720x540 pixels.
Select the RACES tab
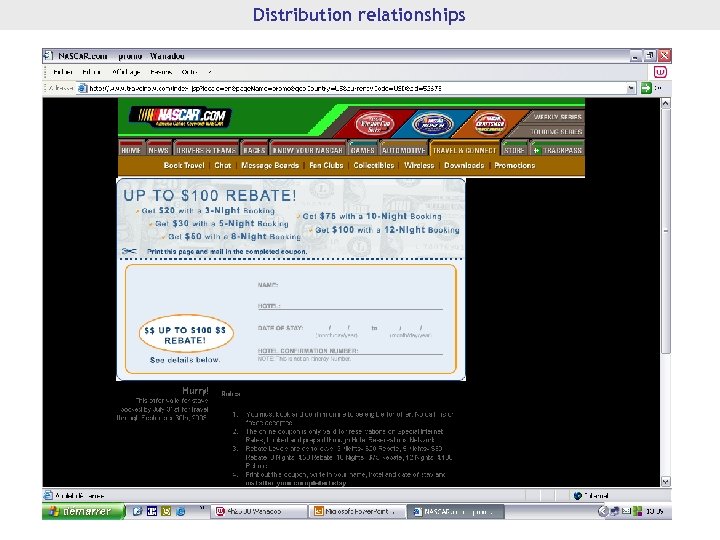pos(254,150)
